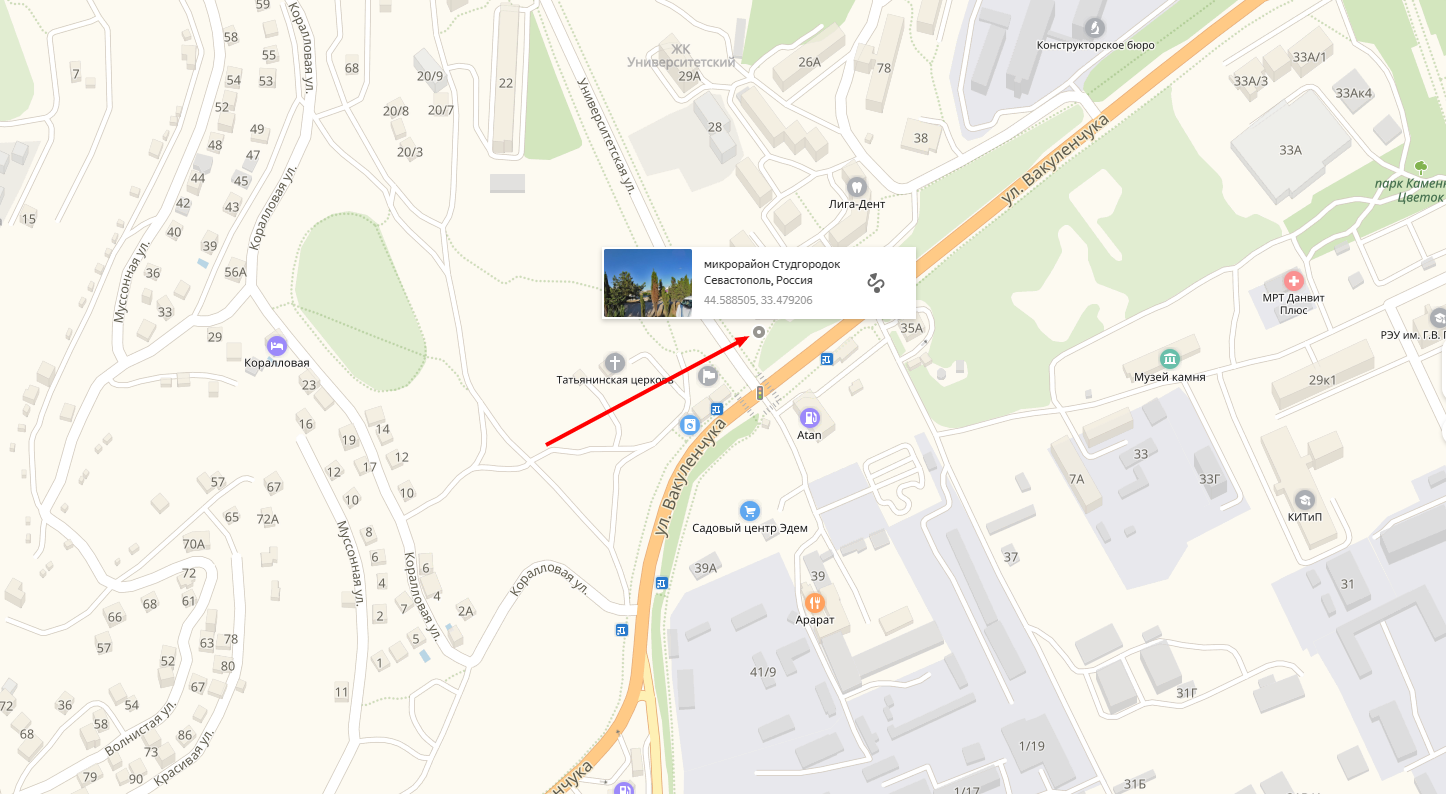
Task: Click the bus stop icon near building 35A
Action: (x=827, y=359)
